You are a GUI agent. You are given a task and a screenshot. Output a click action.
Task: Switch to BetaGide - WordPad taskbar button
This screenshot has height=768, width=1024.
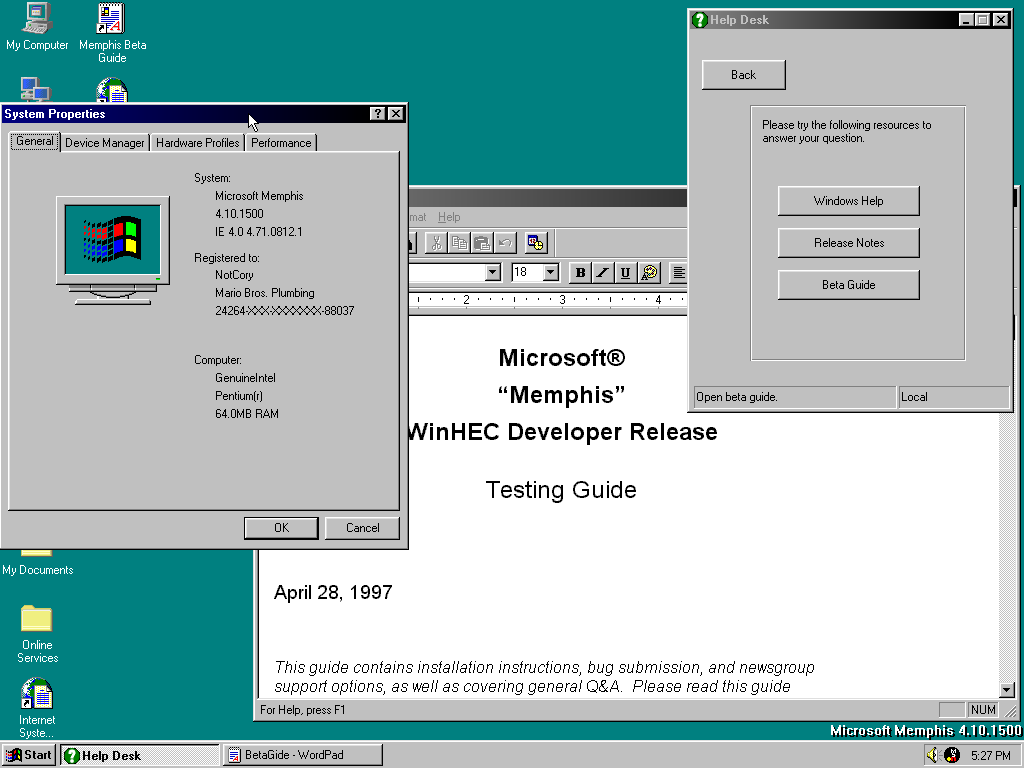pos(301,755)
